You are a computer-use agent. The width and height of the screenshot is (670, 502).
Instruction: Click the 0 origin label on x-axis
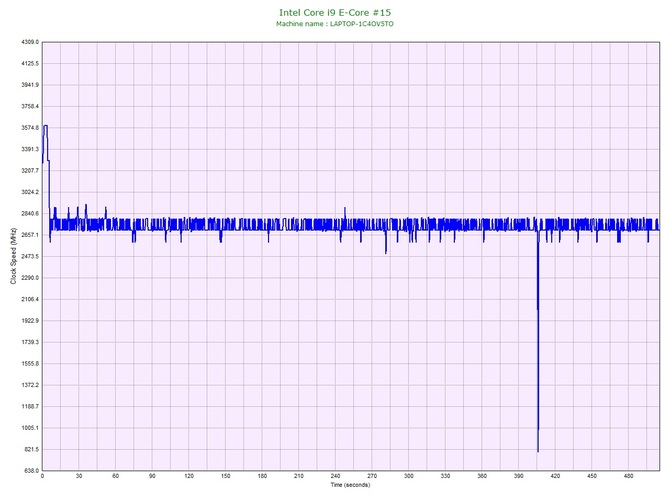pyautogui.click(x=43, y=477)
